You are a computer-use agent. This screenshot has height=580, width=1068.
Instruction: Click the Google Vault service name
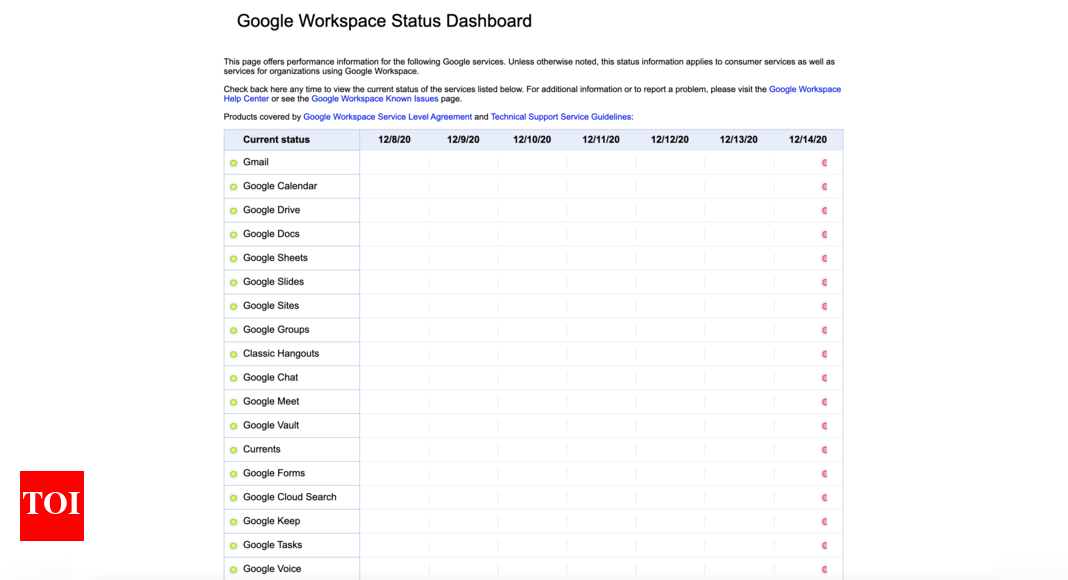(x=271, y=425)
